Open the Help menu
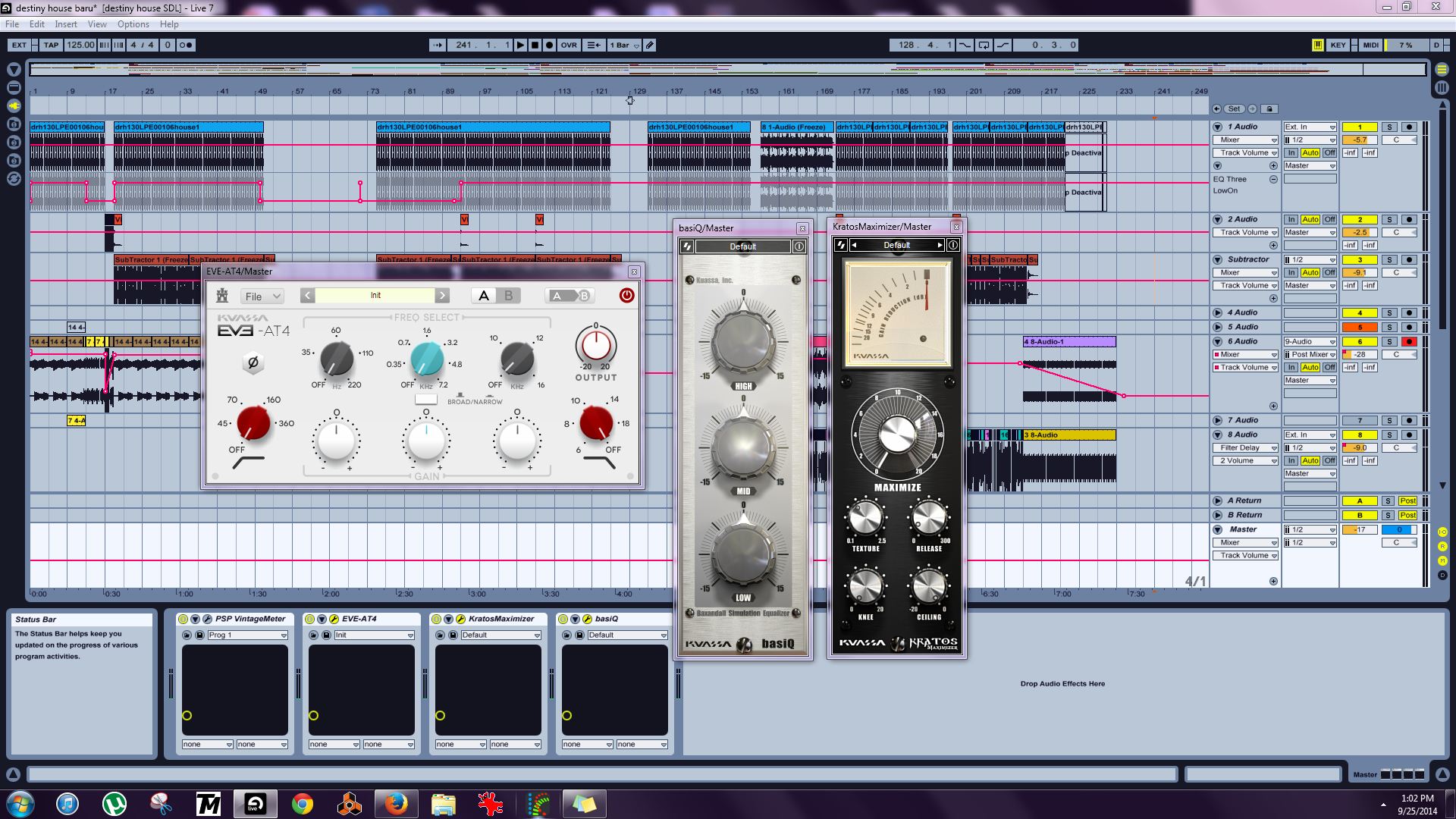 pos(169,24)
